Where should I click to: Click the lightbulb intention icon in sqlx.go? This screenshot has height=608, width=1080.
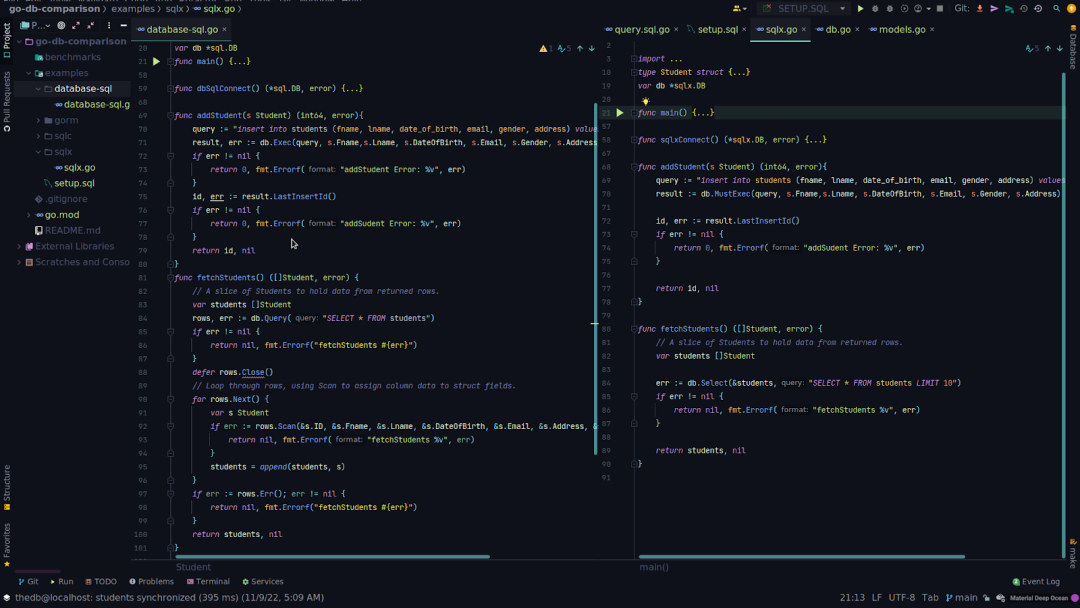point(645,101)
